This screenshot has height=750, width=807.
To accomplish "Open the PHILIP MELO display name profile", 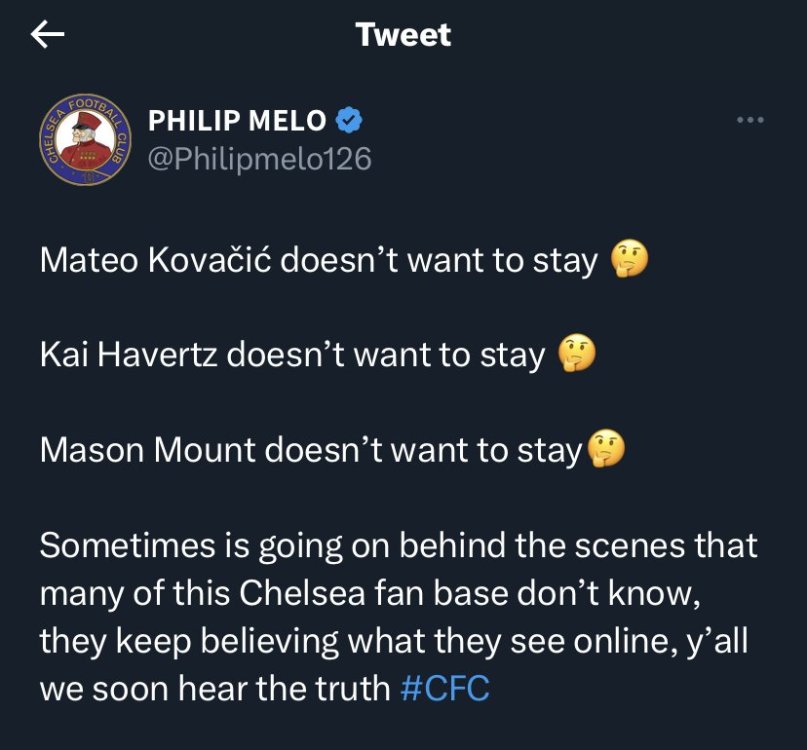I will click(x=237, y=120).
